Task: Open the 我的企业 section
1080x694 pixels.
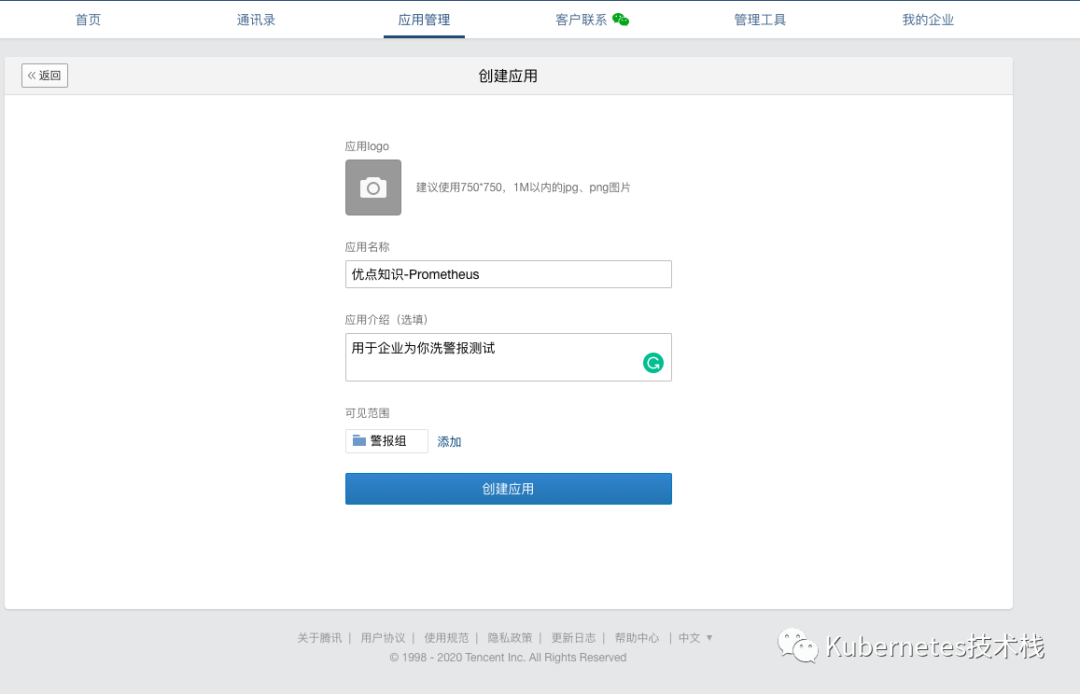Action: coord(928,18)
